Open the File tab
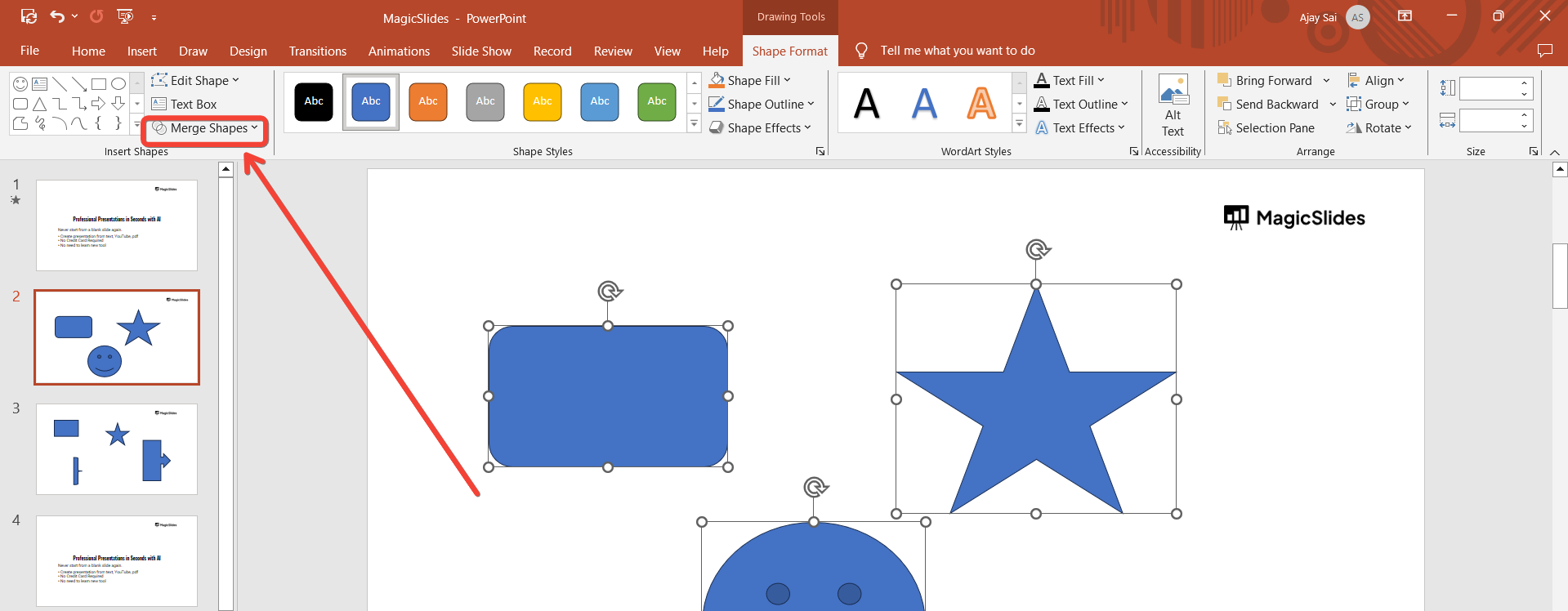This screenshot has height=611, width=1568. 29,51
